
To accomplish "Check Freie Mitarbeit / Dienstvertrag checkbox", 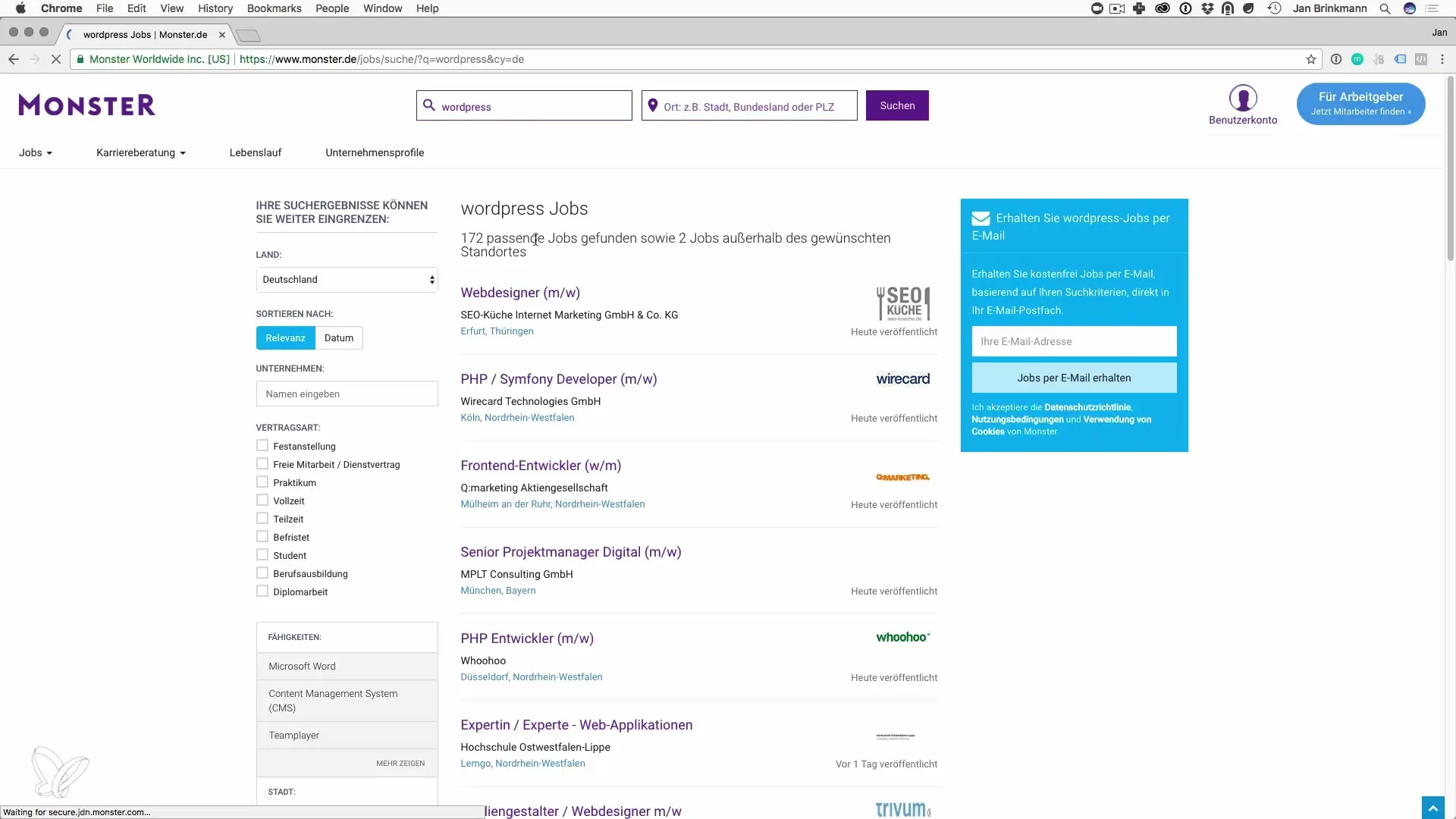I will click(x=262, y=464).
